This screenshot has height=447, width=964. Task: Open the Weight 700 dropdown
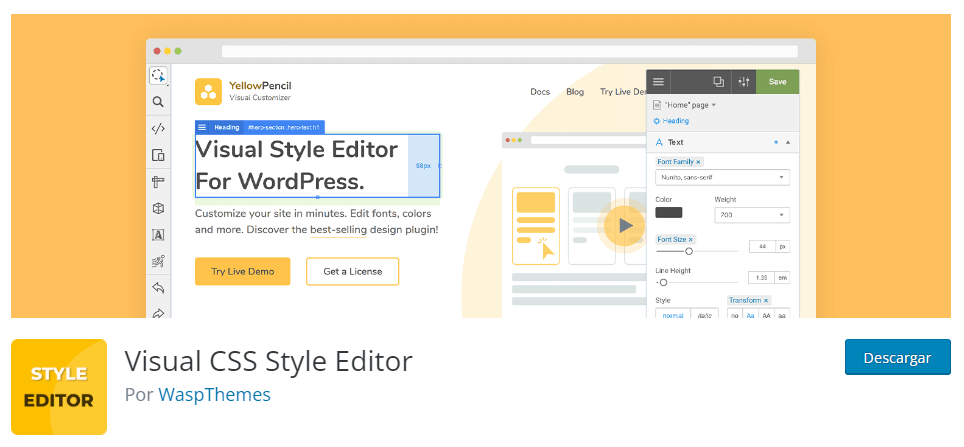753,215
